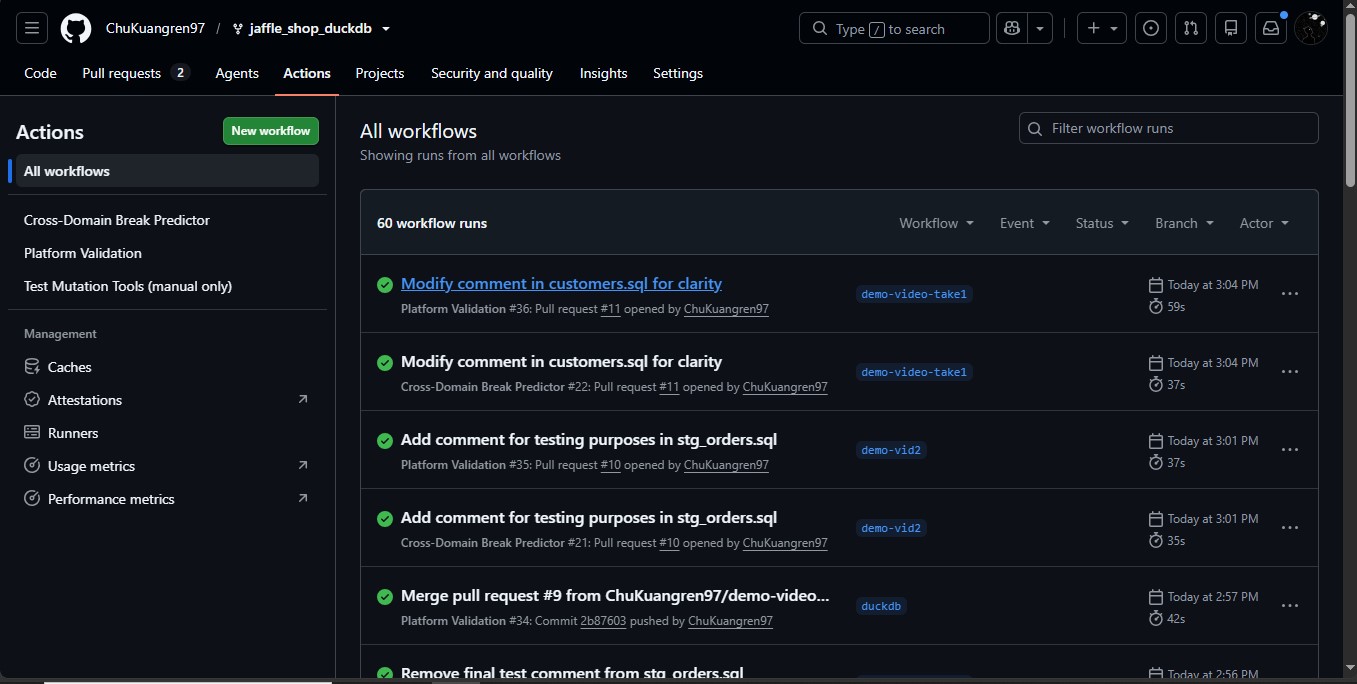Switch to the Projects tab
The height and width of the screenshot is (684, 1357).
380,73
